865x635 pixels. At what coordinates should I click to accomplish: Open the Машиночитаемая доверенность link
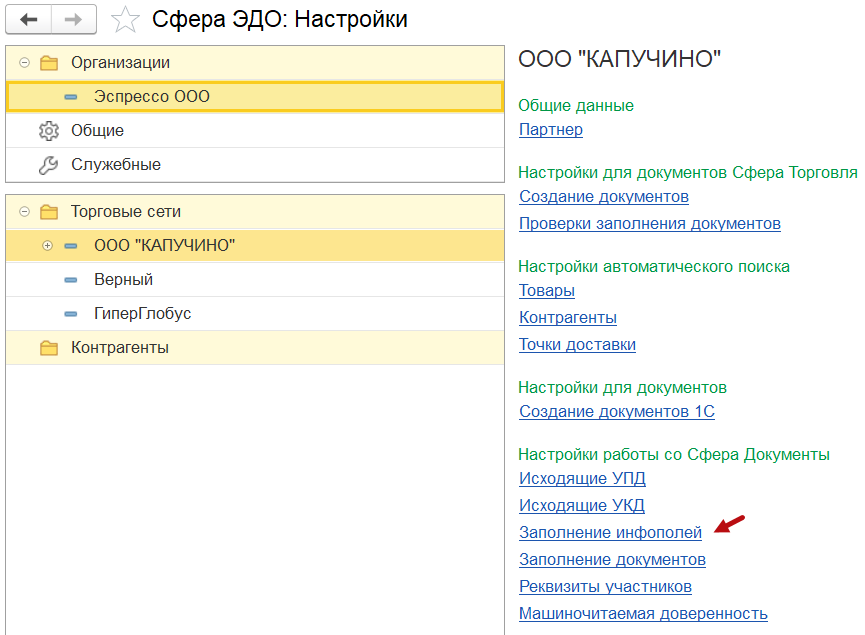click(x=643, y=613)
